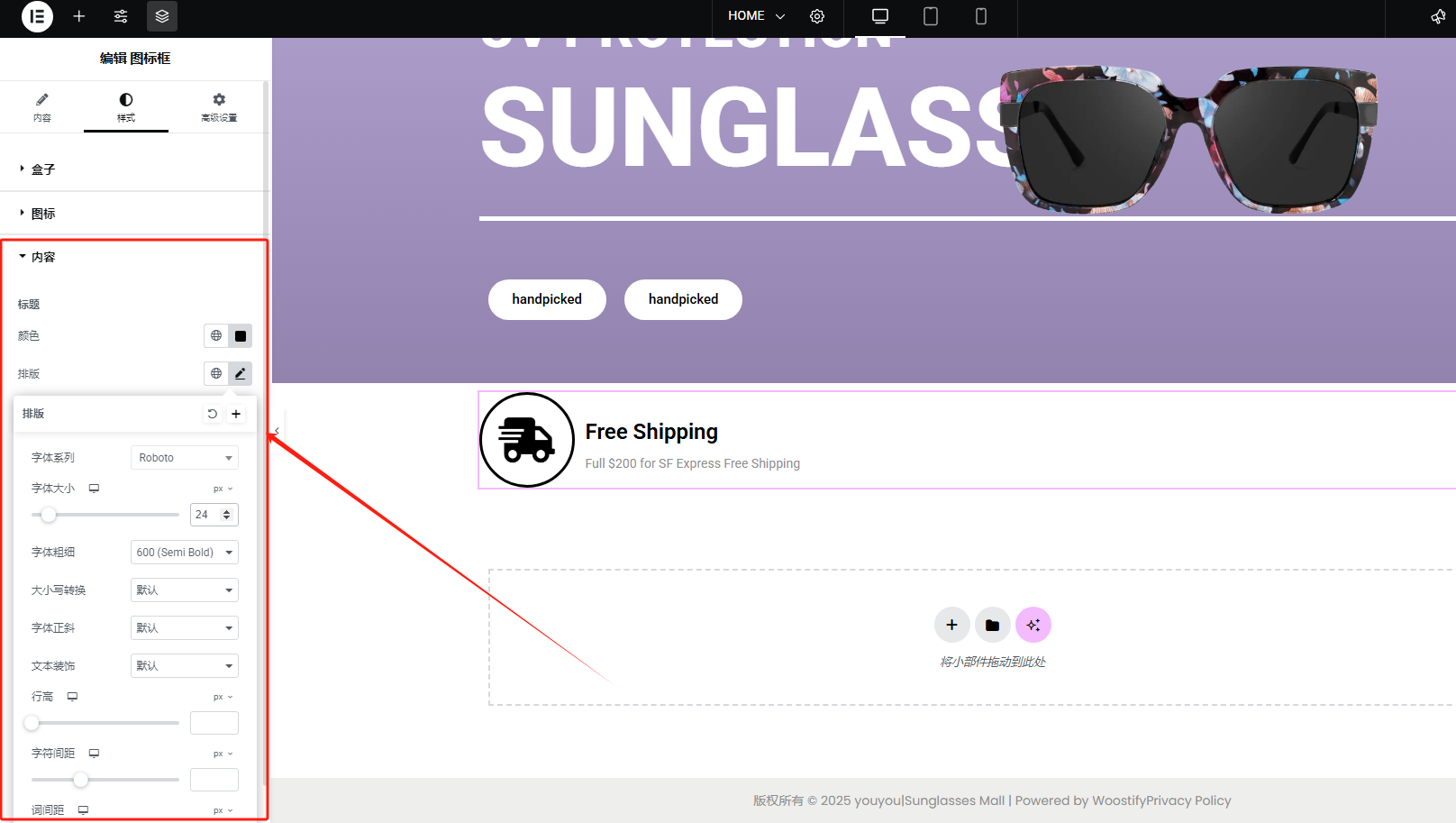Open the 高级设置 advanced tab
This screenshot has width=1456, height=823.
(x=219, y=106)
